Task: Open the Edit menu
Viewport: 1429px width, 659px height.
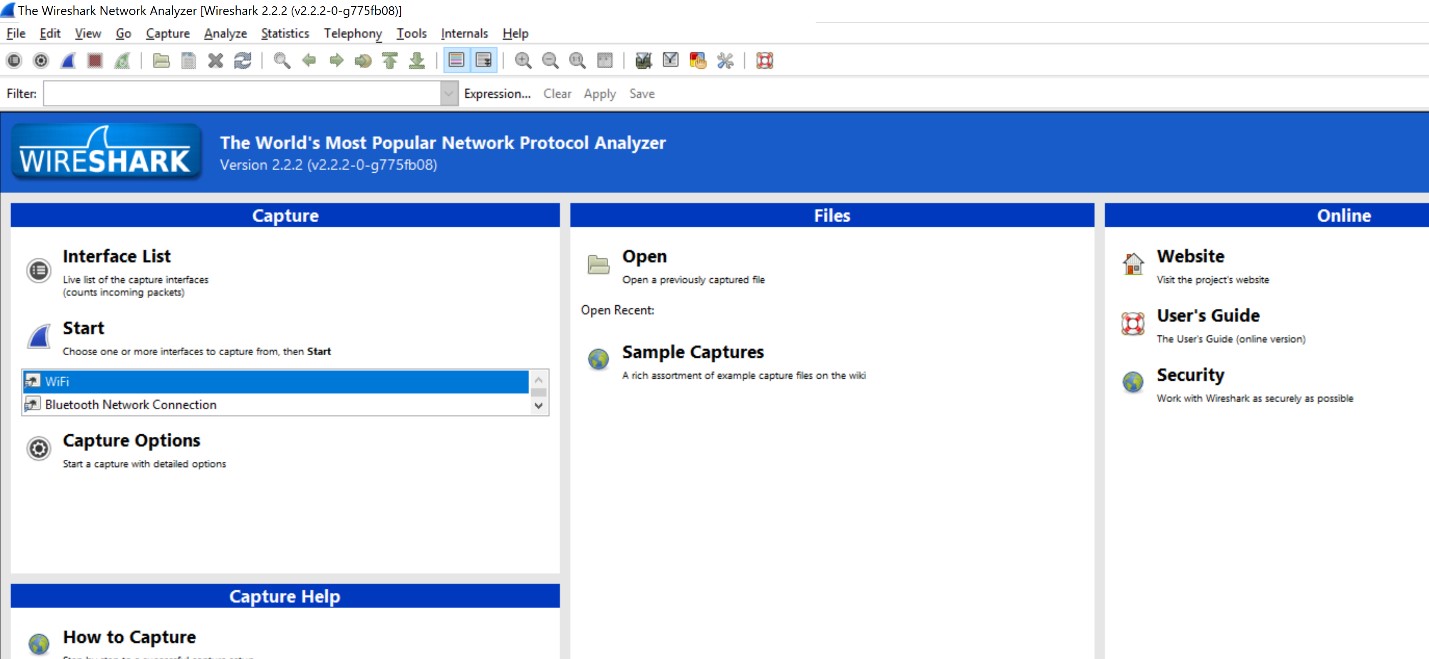Action: click(50, 33)
